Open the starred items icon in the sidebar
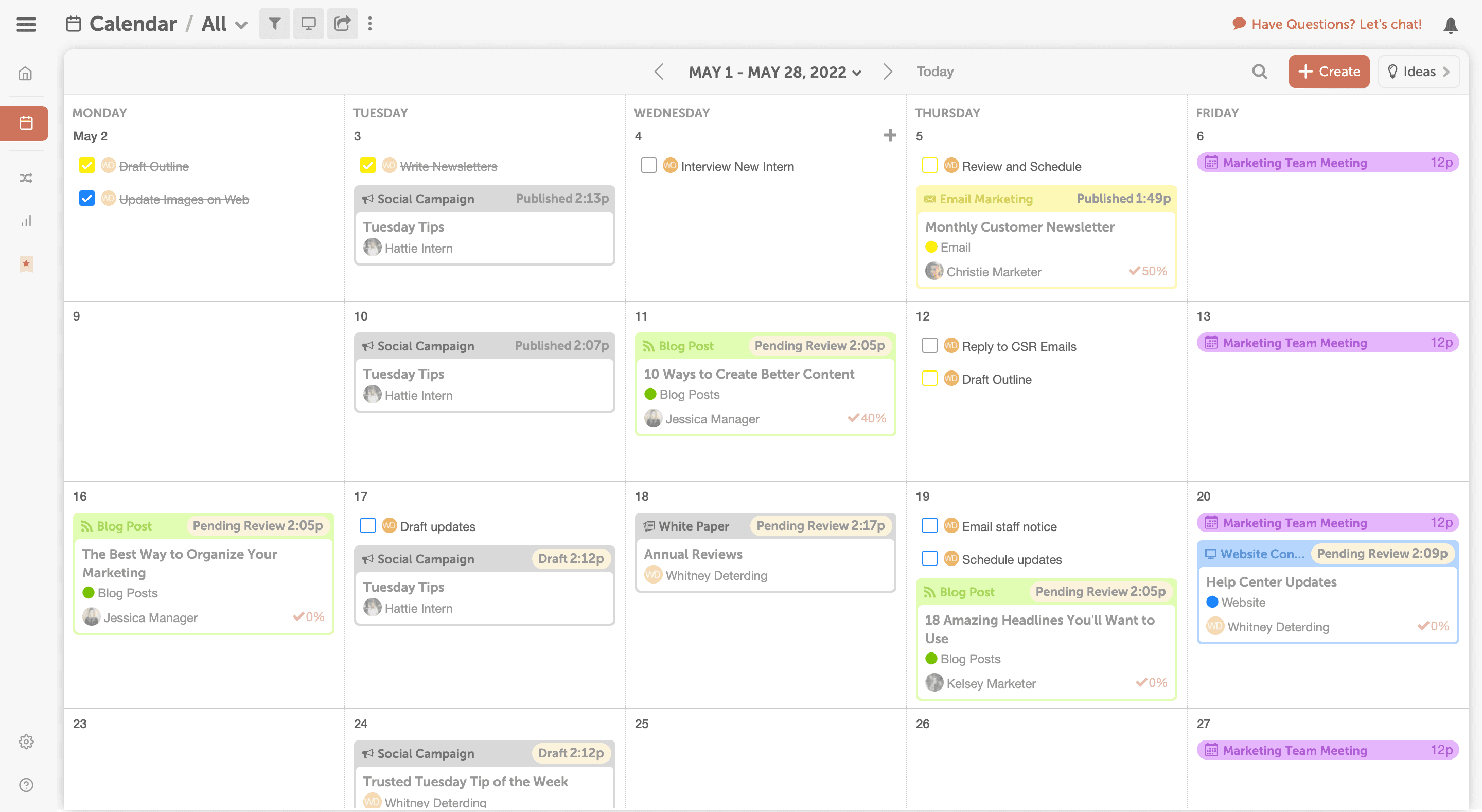1482x812 pixels. point(26,263)
